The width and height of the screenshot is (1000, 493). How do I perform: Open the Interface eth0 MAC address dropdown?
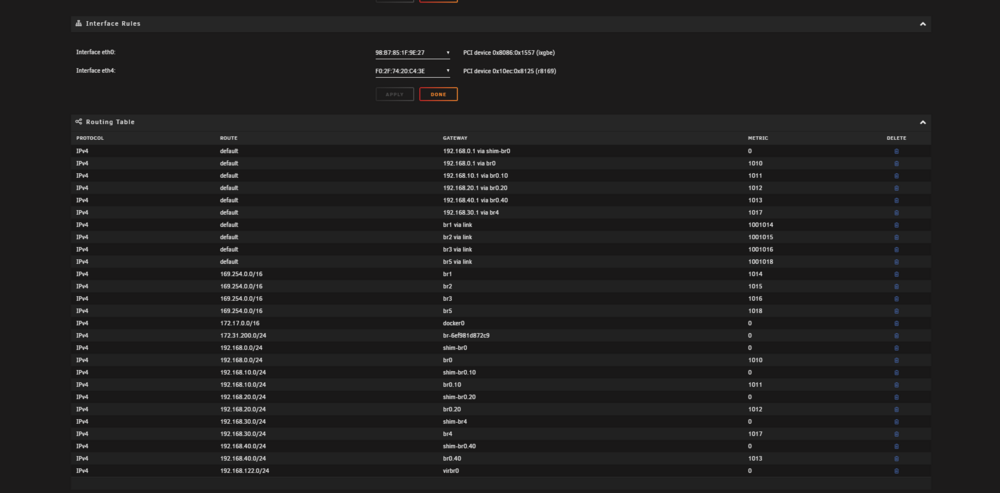coord(413,53)
